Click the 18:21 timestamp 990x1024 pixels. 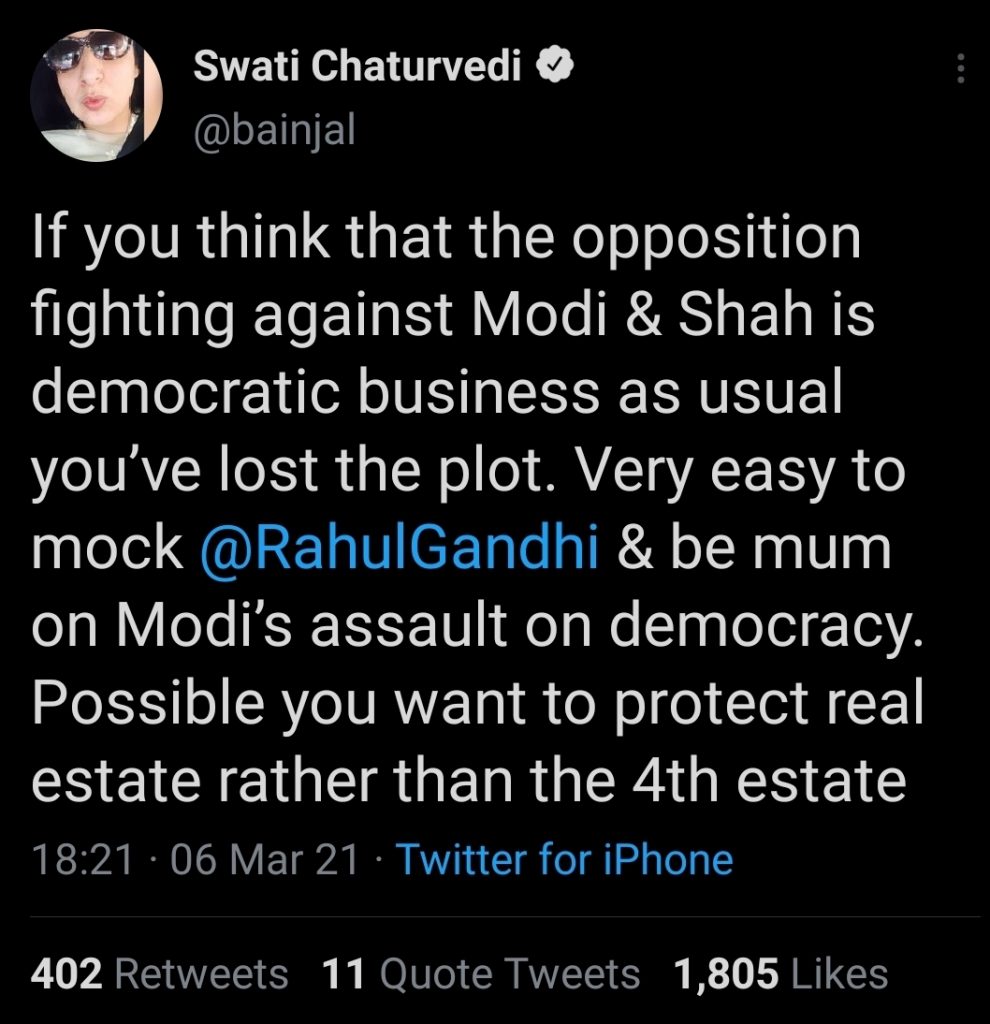click(82, 859)
